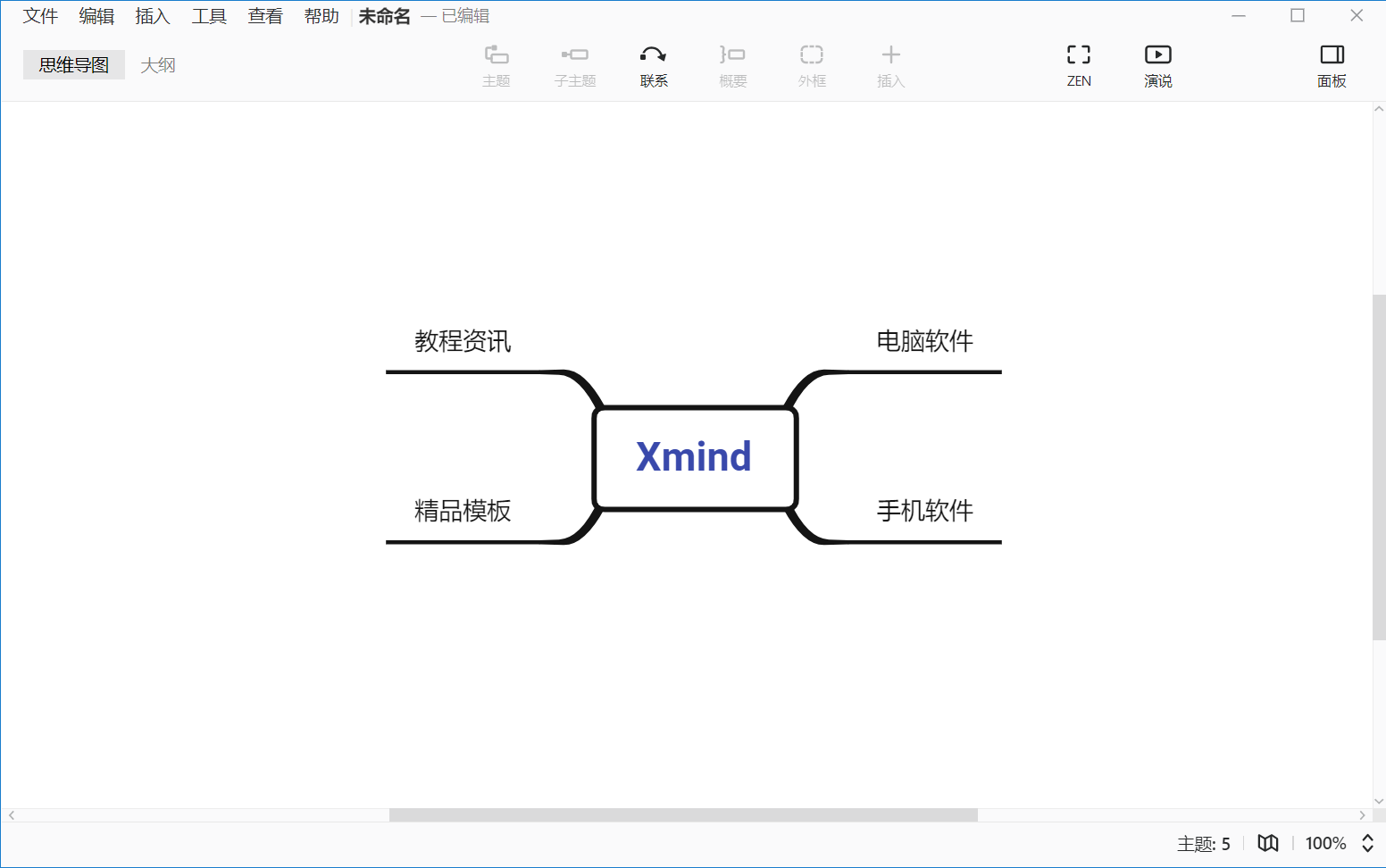Select the 教程资讯 branch topic
The image size is (1386, 868).
[x=463, y=341]
